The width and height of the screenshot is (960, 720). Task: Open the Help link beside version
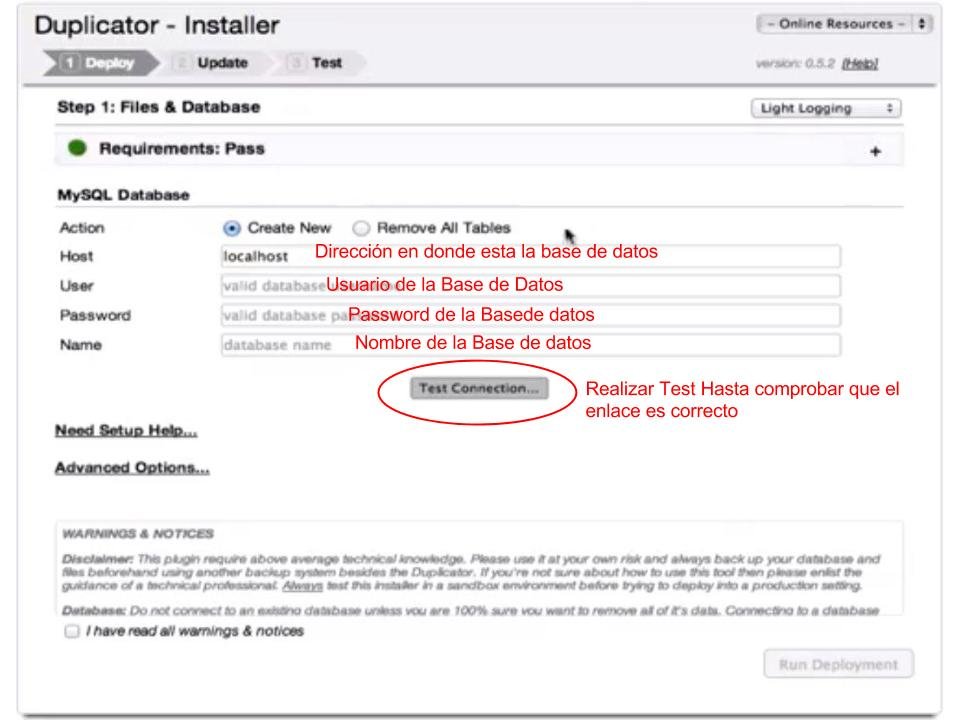(860, 64)
